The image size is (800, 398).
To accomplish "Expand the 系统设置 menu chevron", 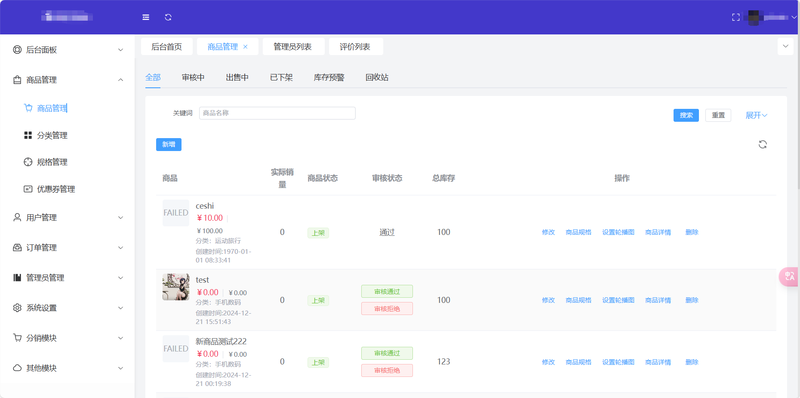I will pyautogui.click(x=120, y=308).
